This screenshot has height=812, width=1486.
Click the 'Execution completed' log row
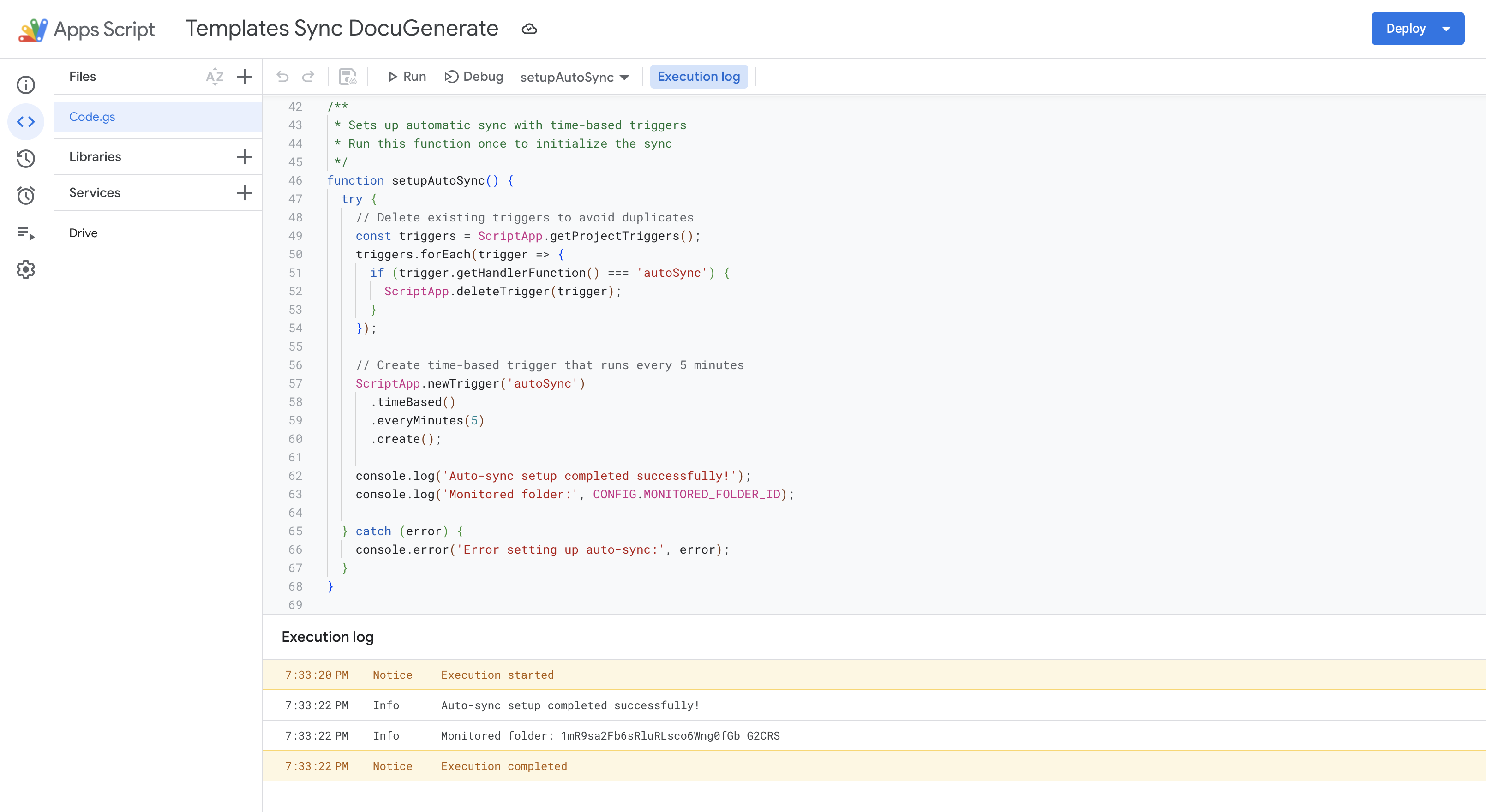point(874,766)
